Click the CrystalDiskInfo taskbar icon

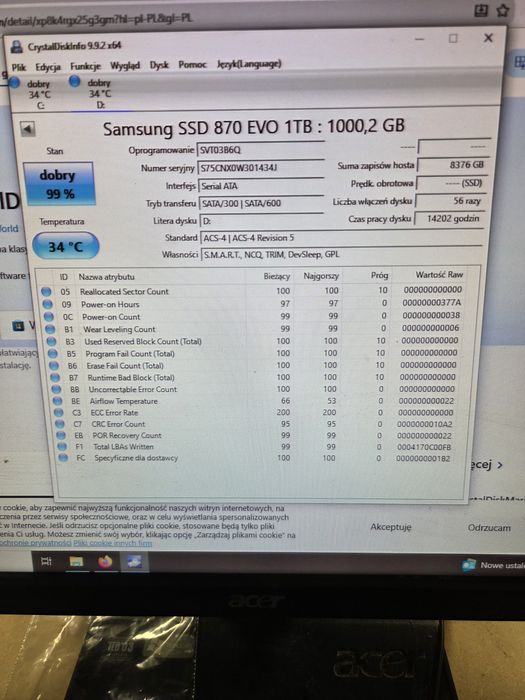pyautogui.click(x=134, y=562)
